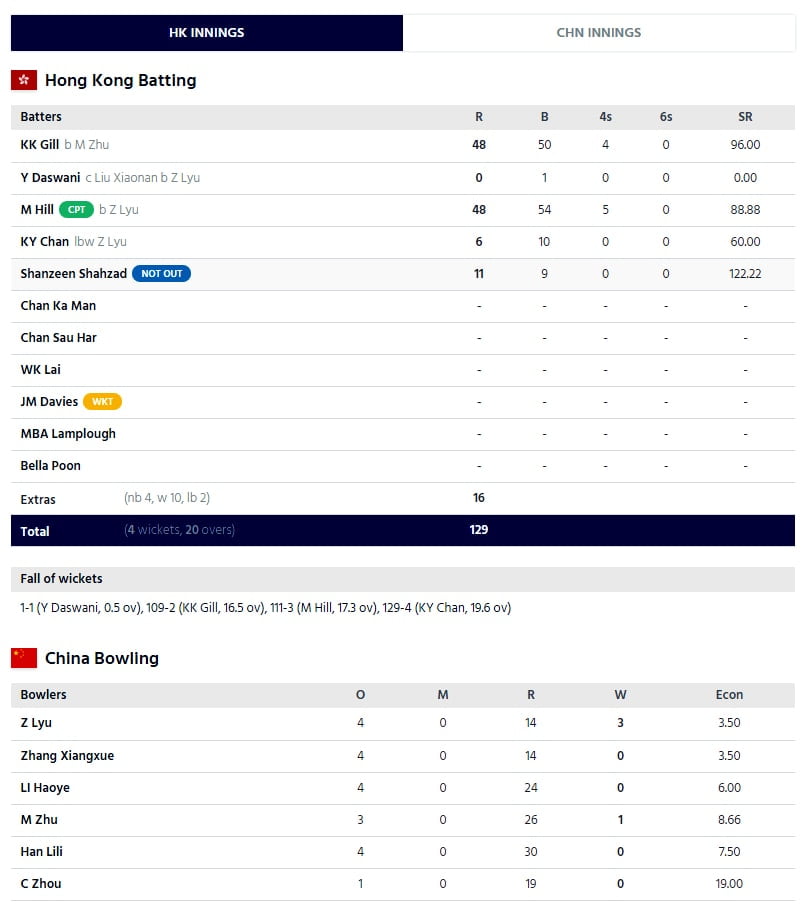This screenshot has width=804, height=921.
Task: Open batter KK Gill's profile
Action: [x=40, y=145]
